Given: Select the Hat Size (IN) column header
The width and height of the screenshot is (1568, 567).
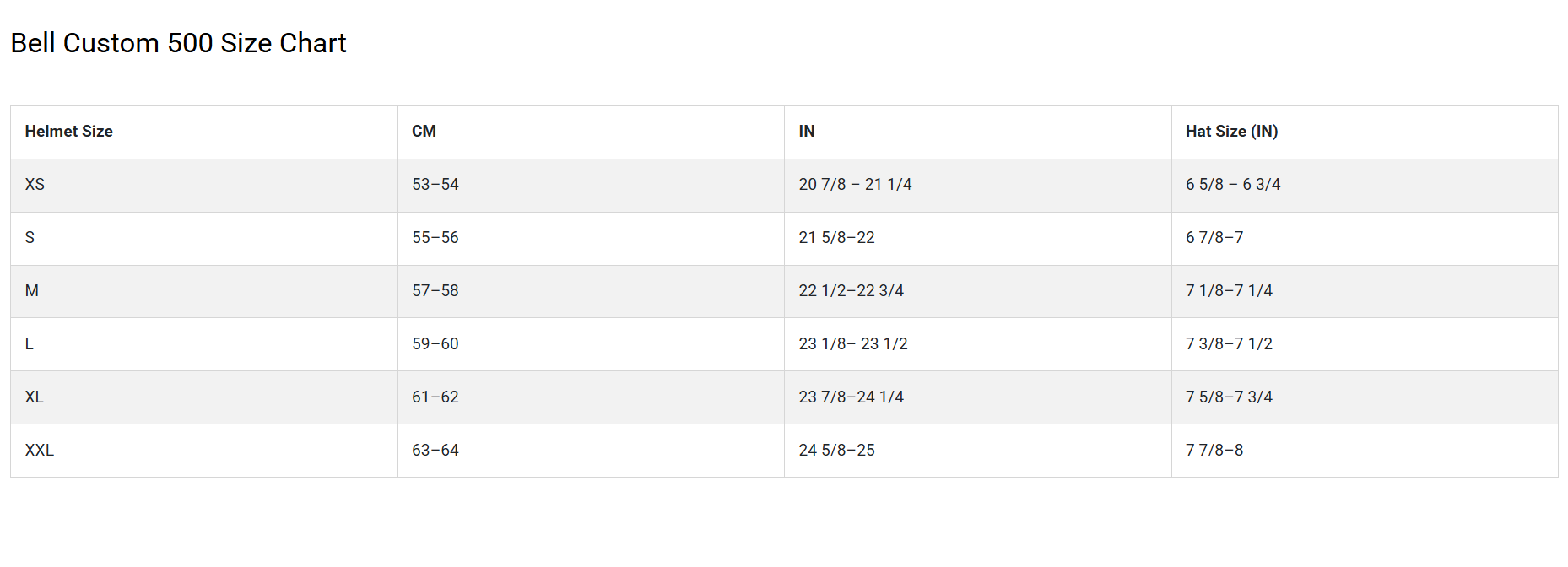Looking at the screenshot, I should (x=1231, y=132).
